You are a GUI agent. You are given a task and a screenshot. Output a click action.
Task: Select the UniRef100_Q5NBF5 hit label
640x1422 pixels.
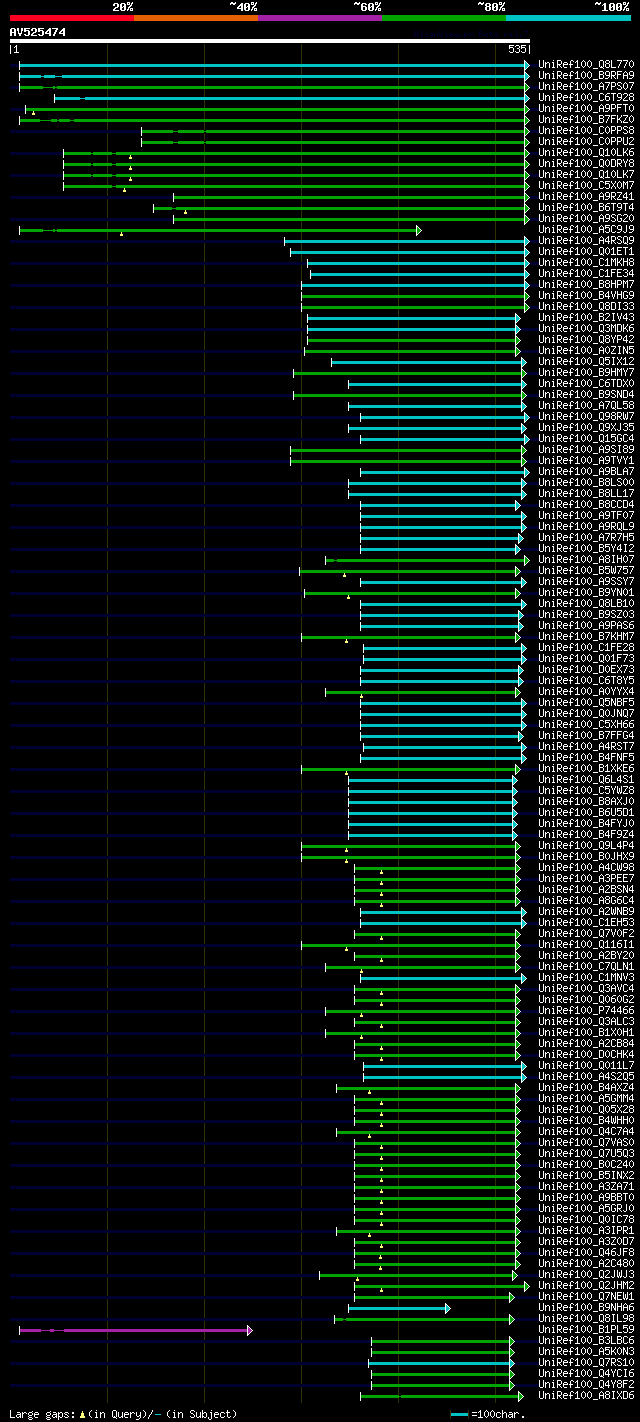(586, 703)
